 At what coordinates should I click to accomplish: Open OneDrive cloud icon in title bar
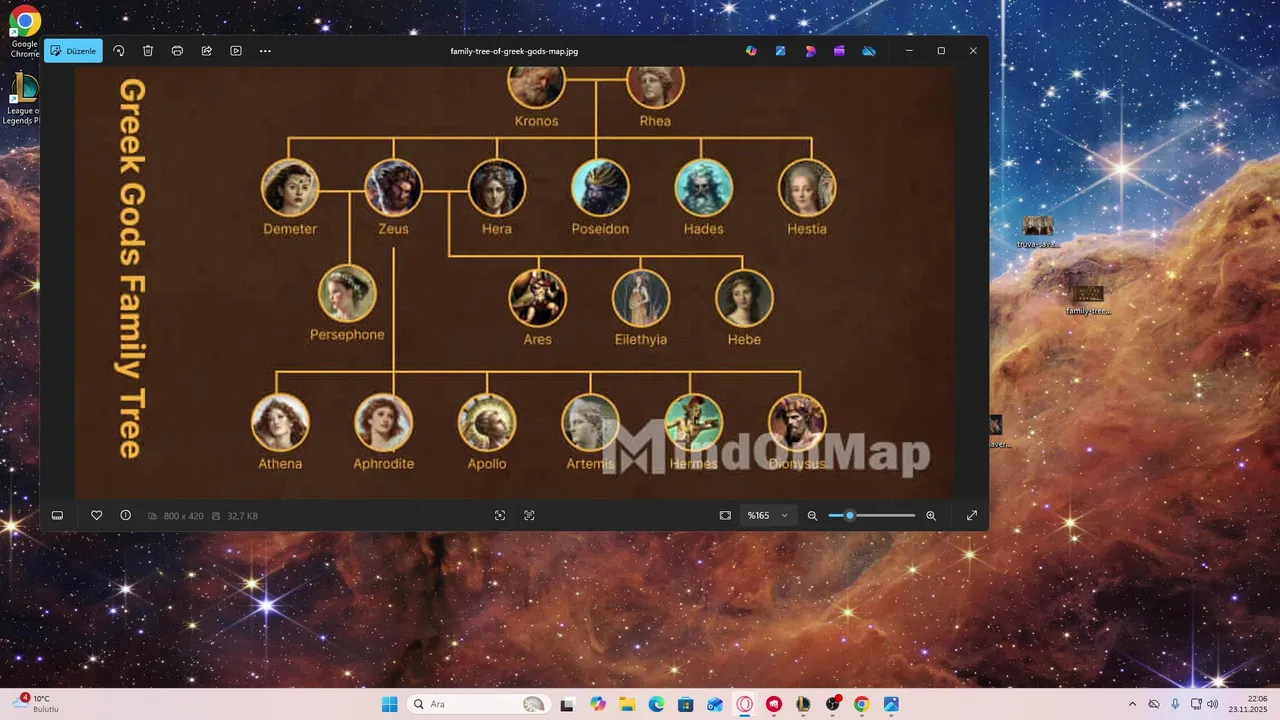pyautogui.click(x=869, y=51)
